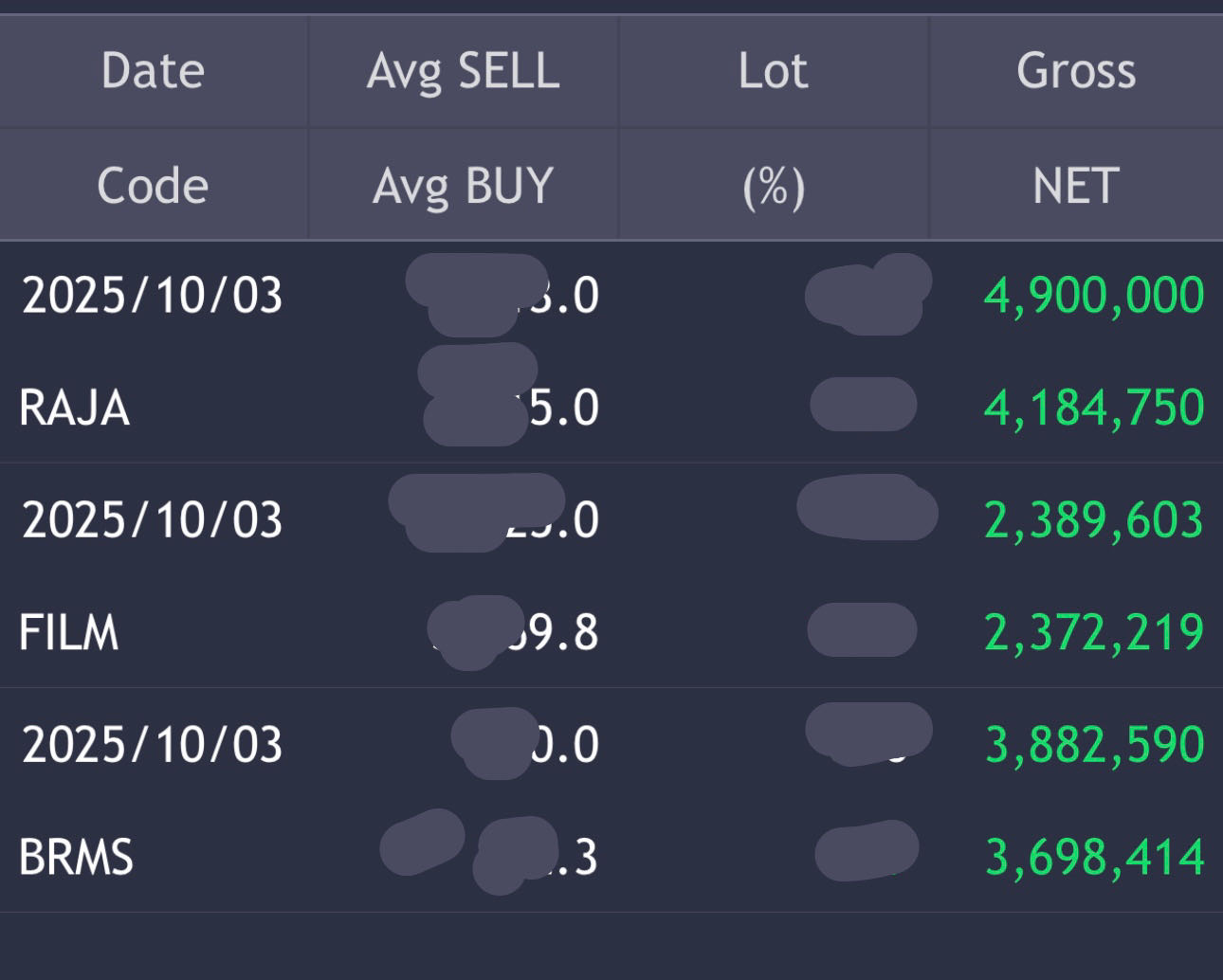Sort by the Date column header

153,71
